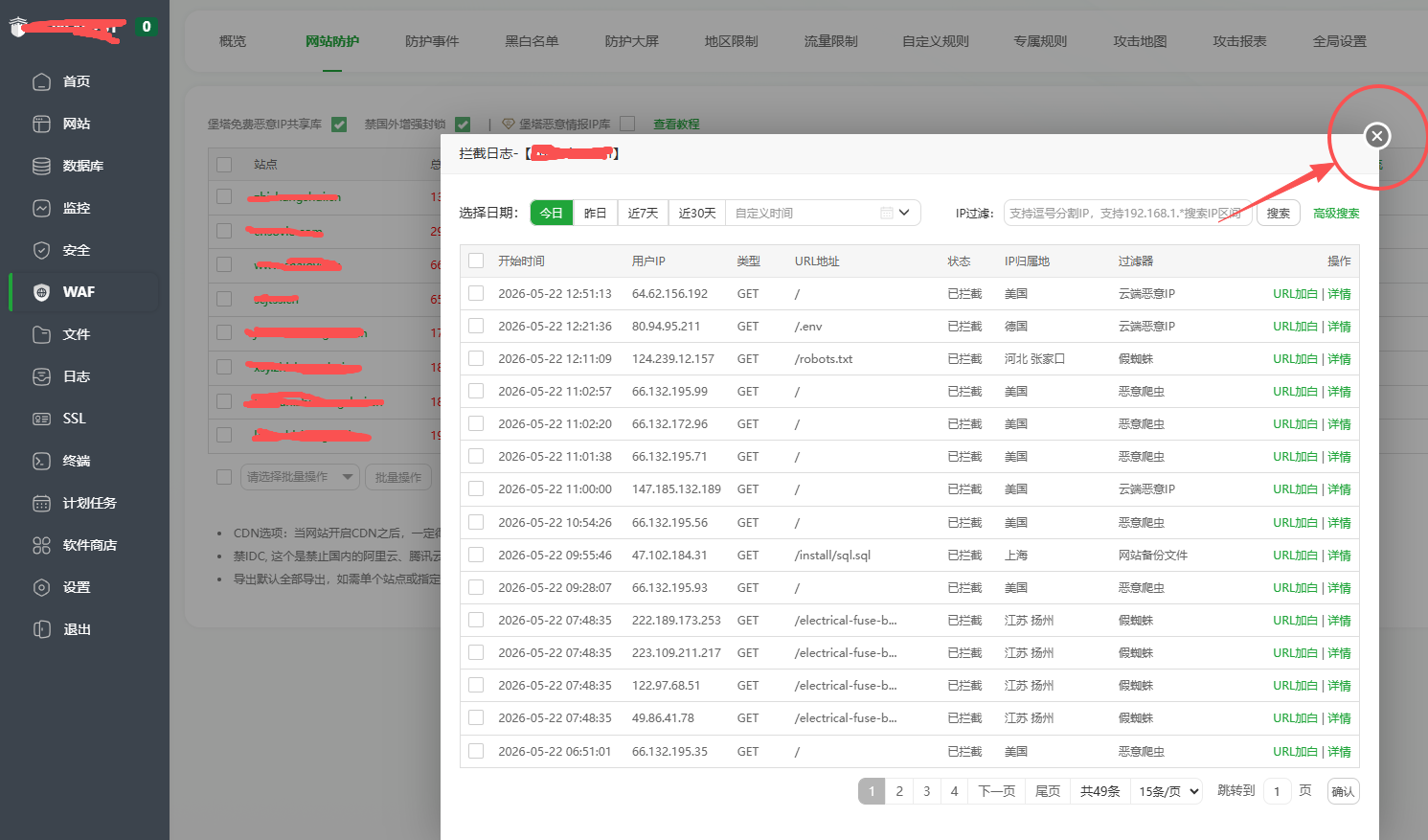Click 下一页 next page button
Screen dimensions: 1428x840
point(997,791)
